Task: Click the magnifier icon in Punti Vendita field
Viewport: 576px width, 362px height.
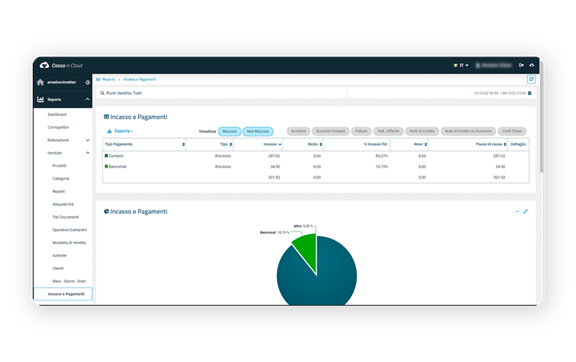Action: click(102, 93)
